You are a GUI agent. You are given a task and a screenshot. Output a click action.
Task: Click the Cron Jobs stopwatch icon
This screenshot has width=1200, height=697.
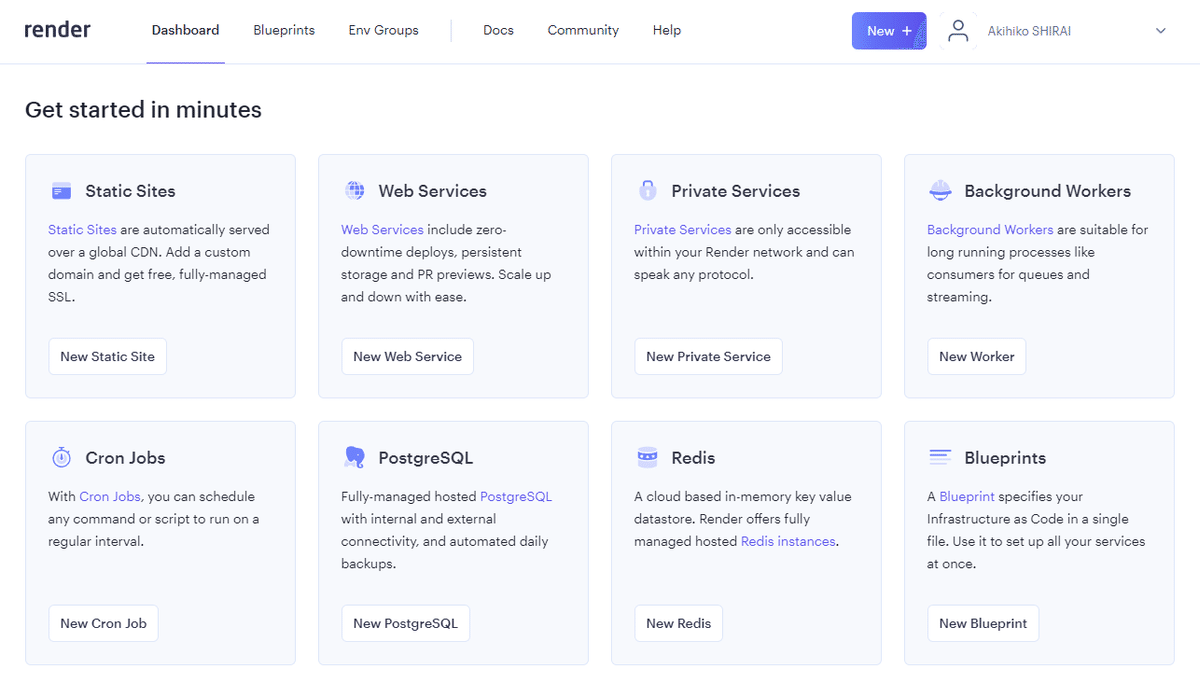tap(61, 457)
